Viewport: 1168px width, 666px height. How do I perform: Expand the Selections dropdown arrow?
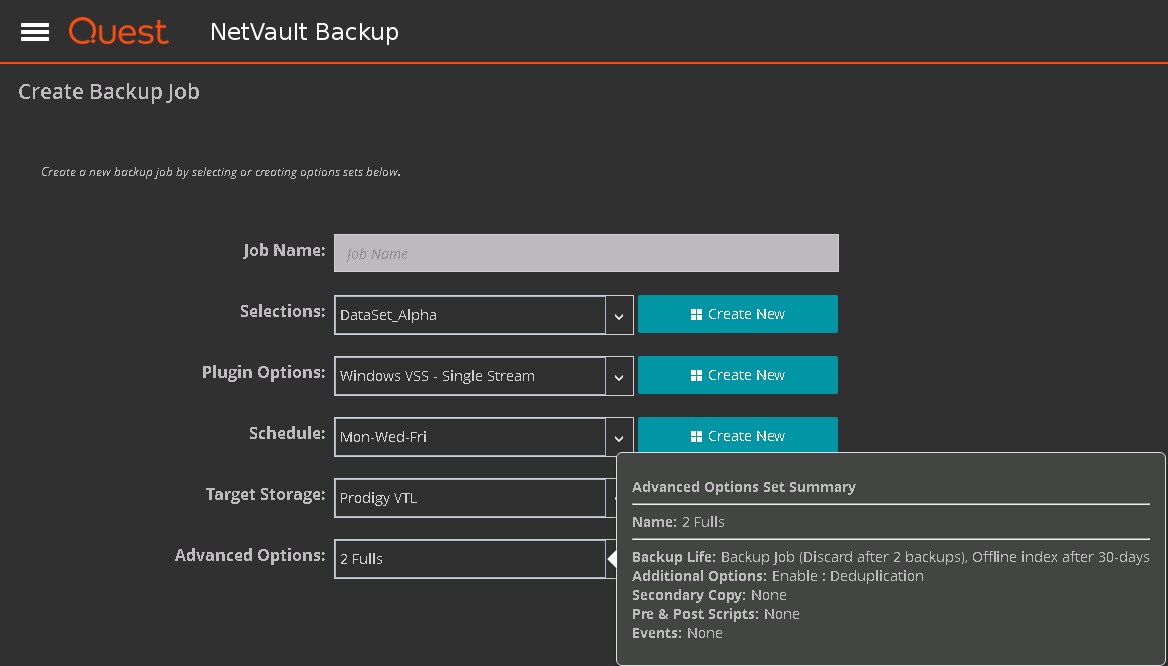click(619, 315)
